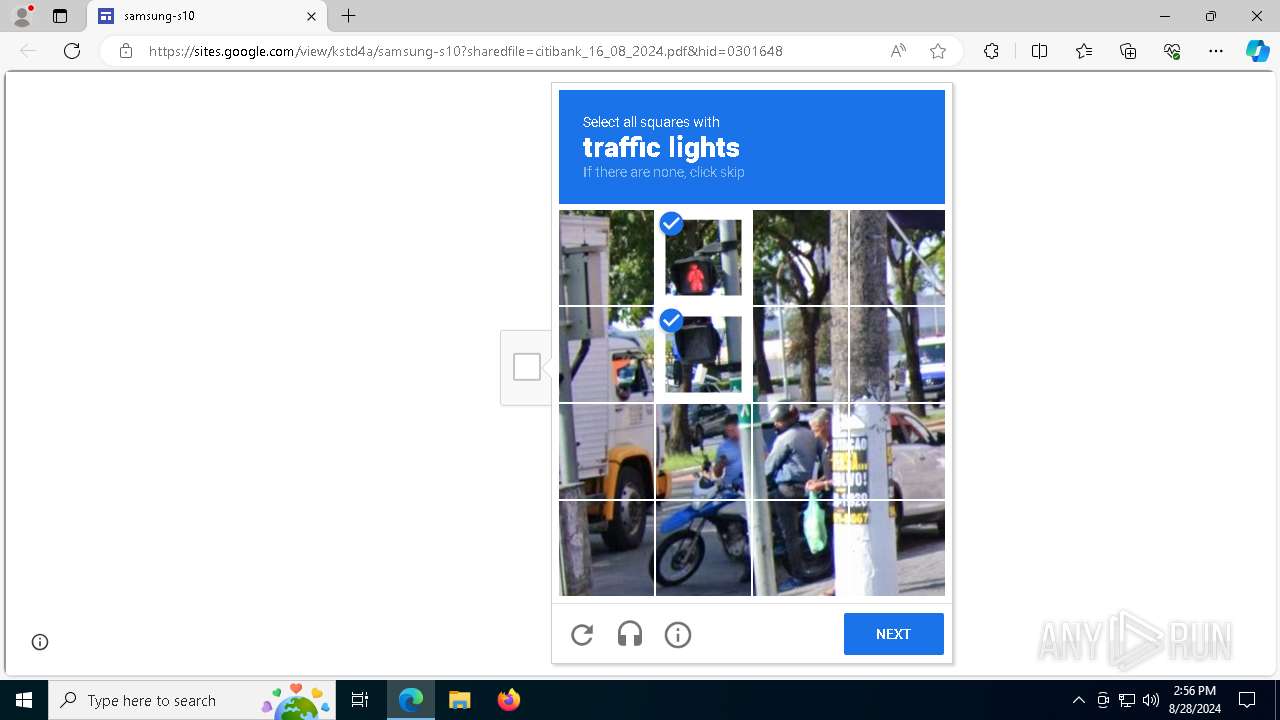Screen dimensions: 1280x720
Task: Add this page to favorites
Action: click(938, 51)
